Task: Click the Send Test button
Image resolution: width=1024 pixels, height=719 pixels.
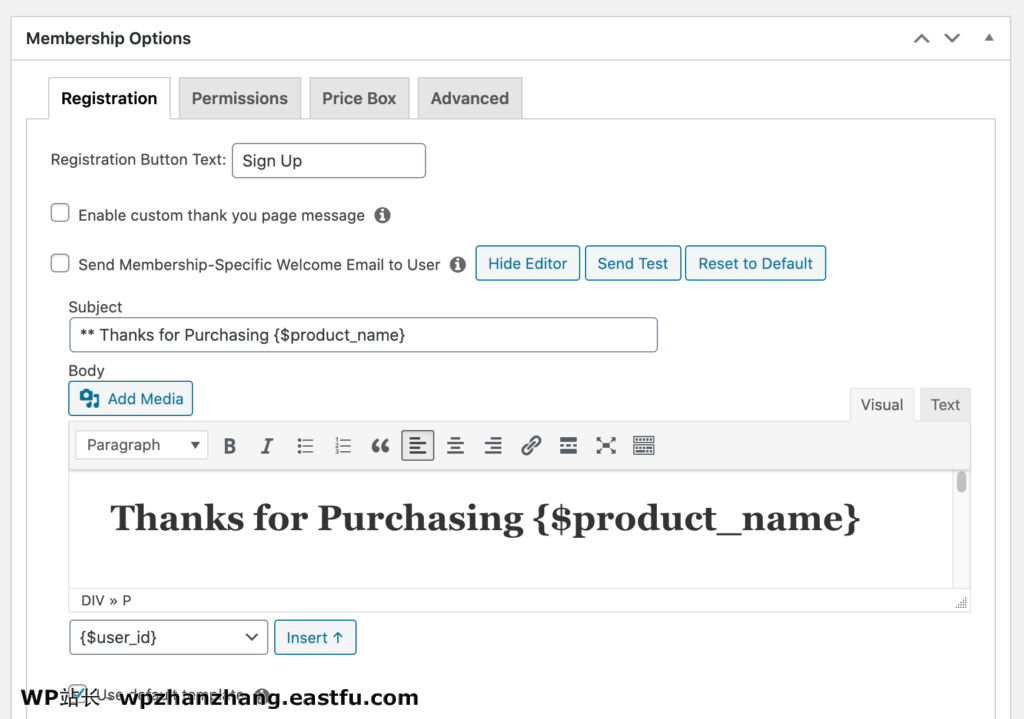Action: [x=632, y=264]
